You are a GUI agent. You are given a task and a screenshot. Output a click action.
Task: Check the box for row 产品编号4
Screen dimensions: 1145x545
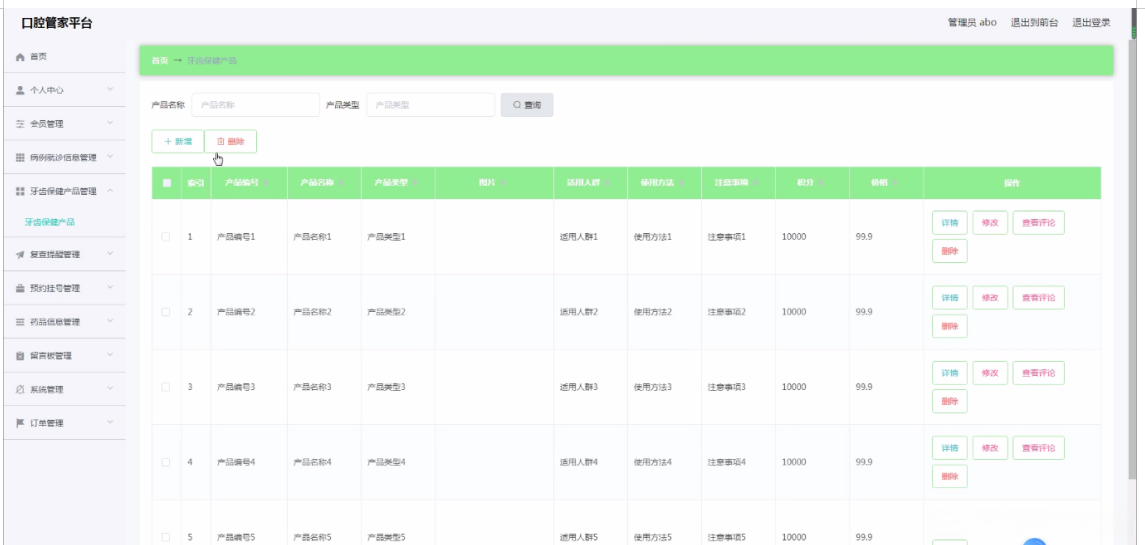166,462
